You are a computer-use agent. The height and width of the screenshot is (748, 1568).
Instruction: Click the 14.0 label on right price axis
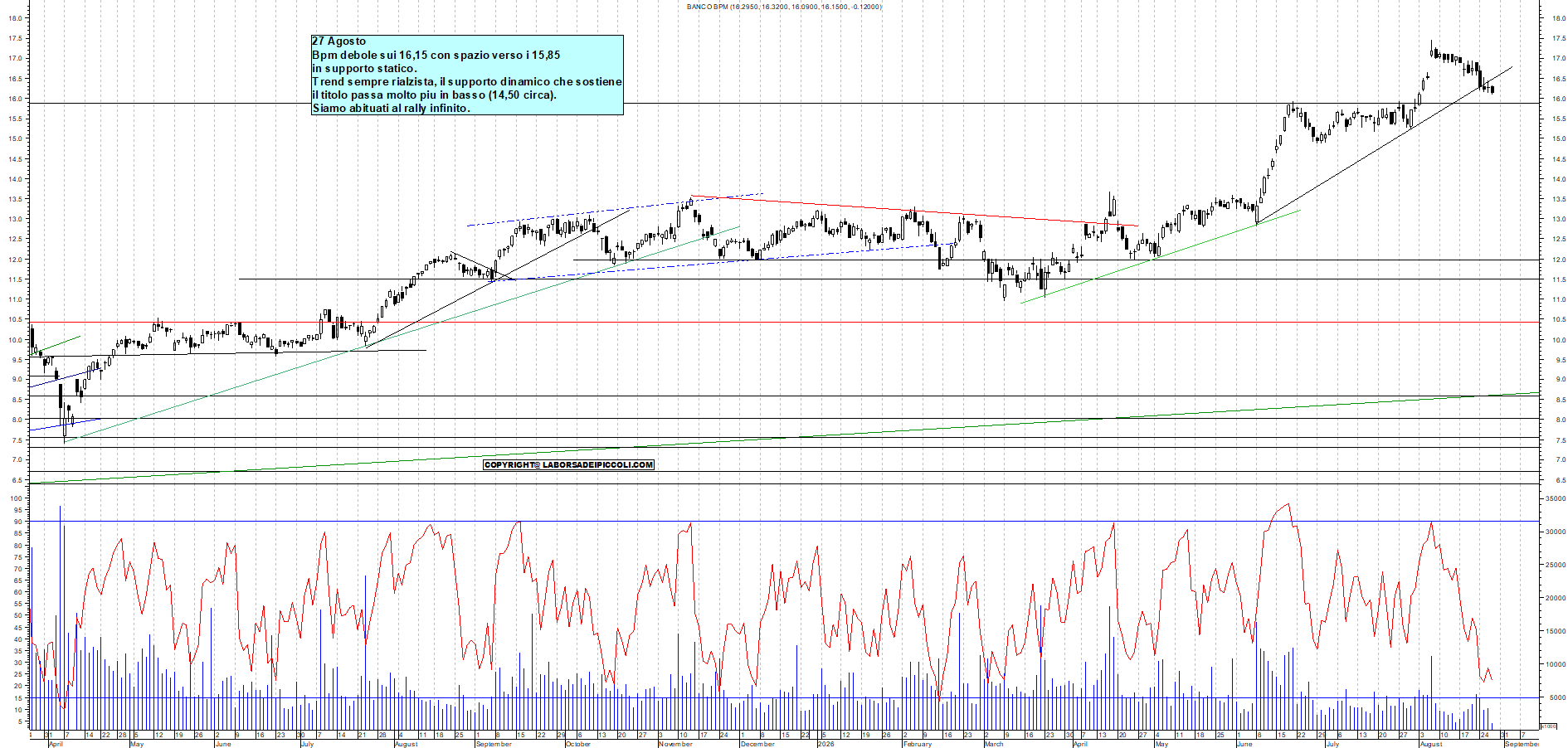1559,179
